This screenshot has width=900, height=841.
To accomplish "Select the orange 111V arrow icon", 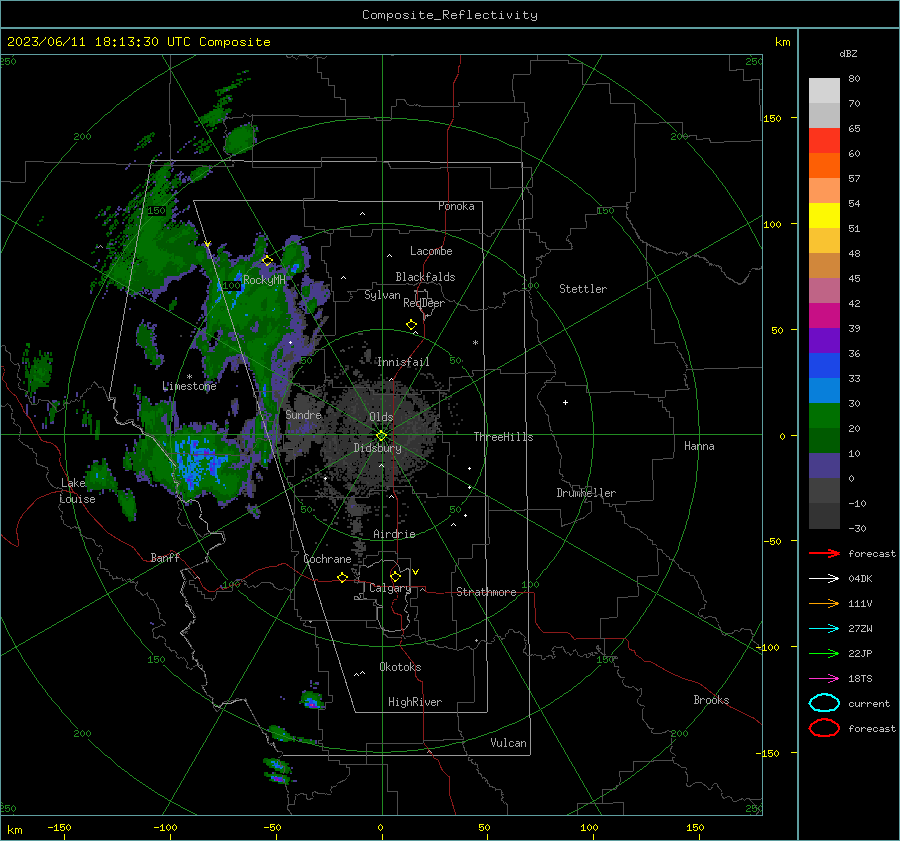I will (x=824, y=603).
